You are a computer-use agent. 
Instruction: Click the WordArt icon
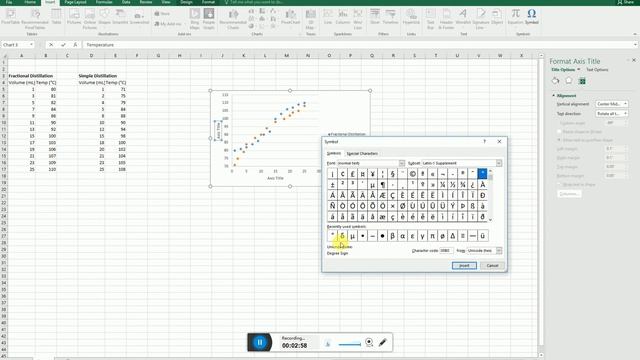(x=463, y=15)
